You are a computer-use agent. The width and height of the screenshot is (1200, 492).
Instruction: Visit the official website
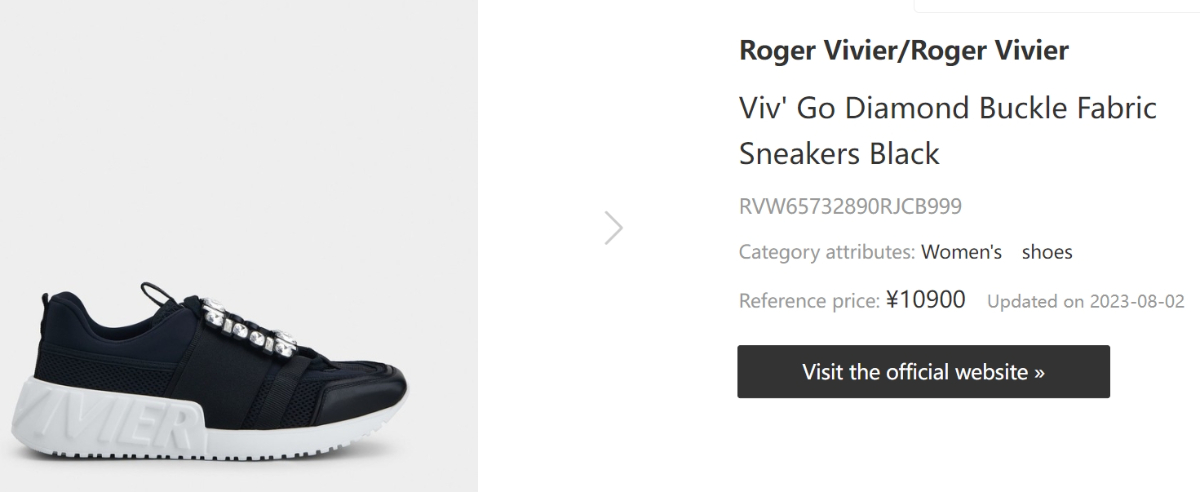923,372
